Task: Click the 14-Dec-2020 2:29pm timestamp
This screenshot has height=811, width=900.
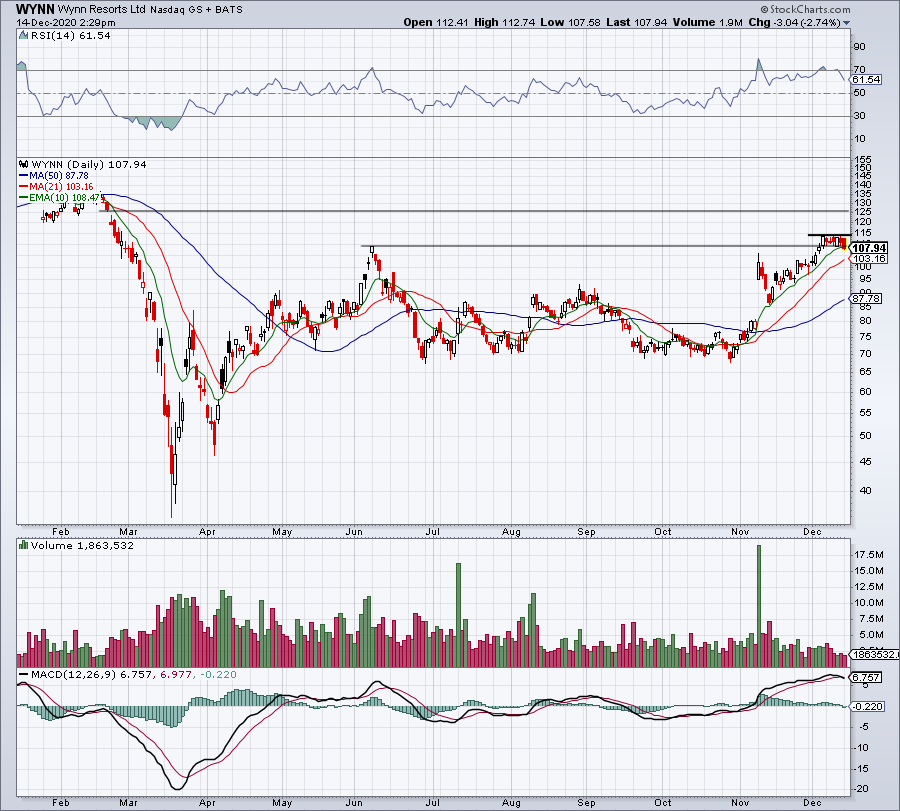Action: pyautogui.click(x=65, y=23)
